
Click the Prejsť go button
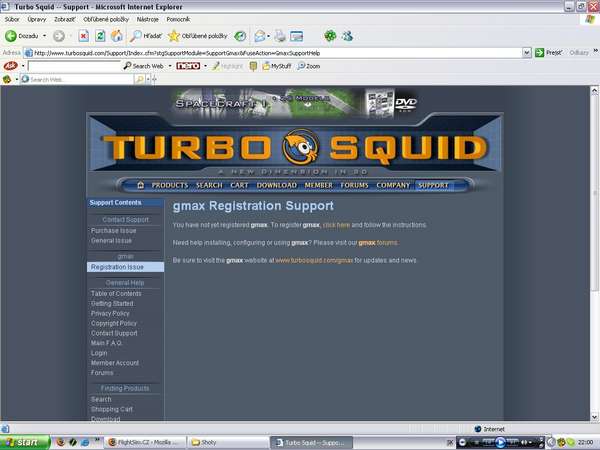coord(549,53)
